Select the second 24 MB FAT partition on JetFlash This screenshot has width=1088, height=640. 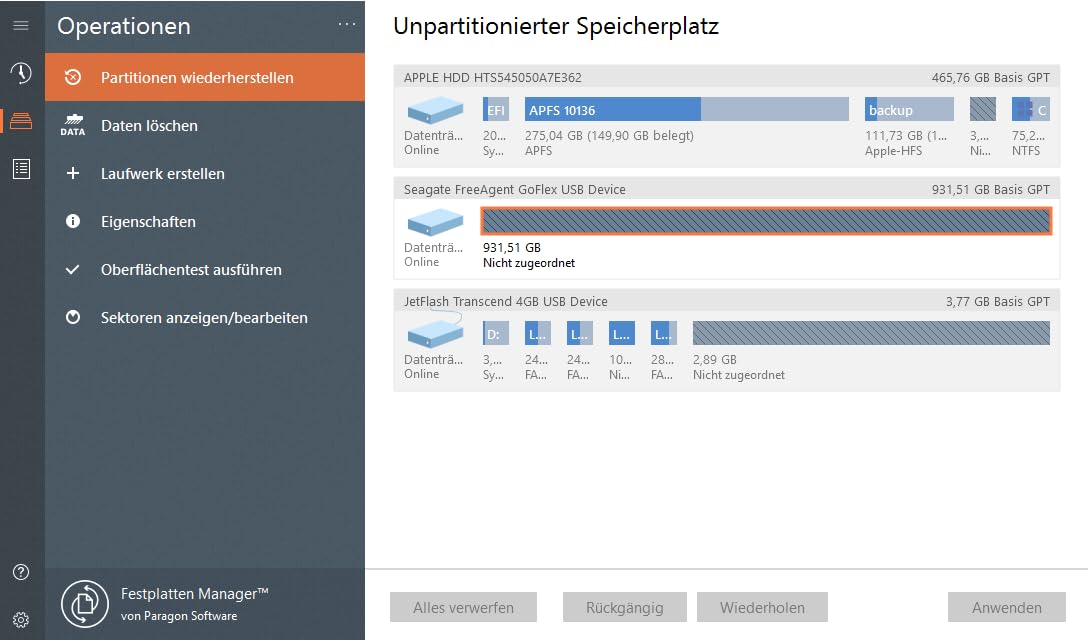pos(579,333)
